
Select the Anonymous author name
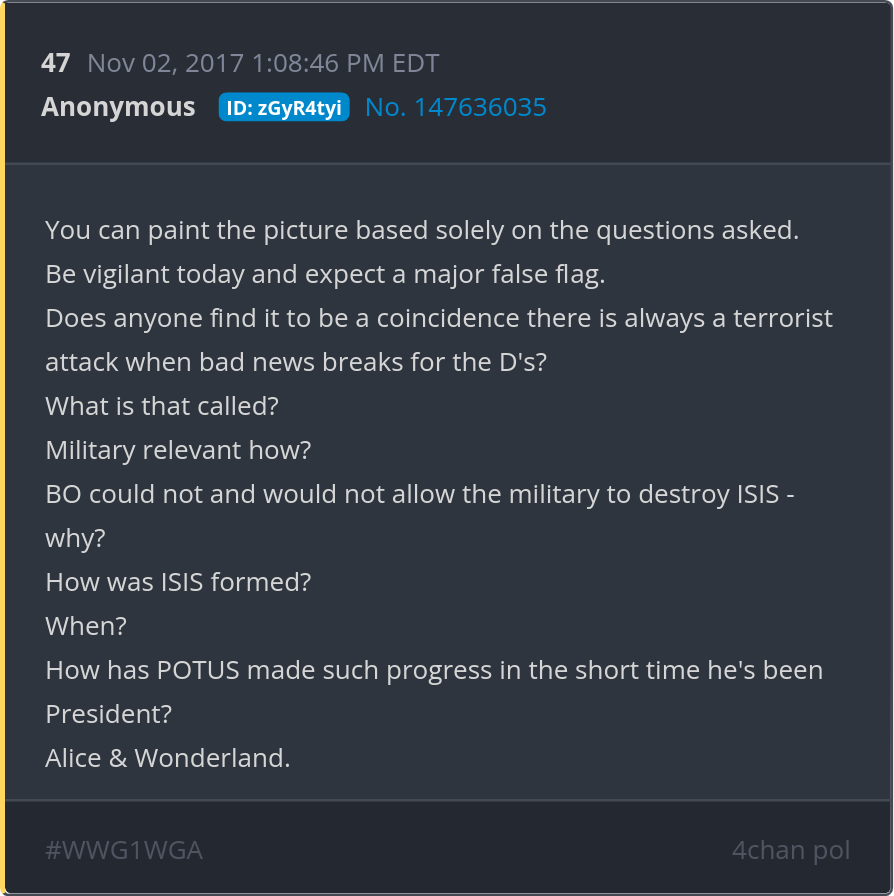click(x=118, y=108)
